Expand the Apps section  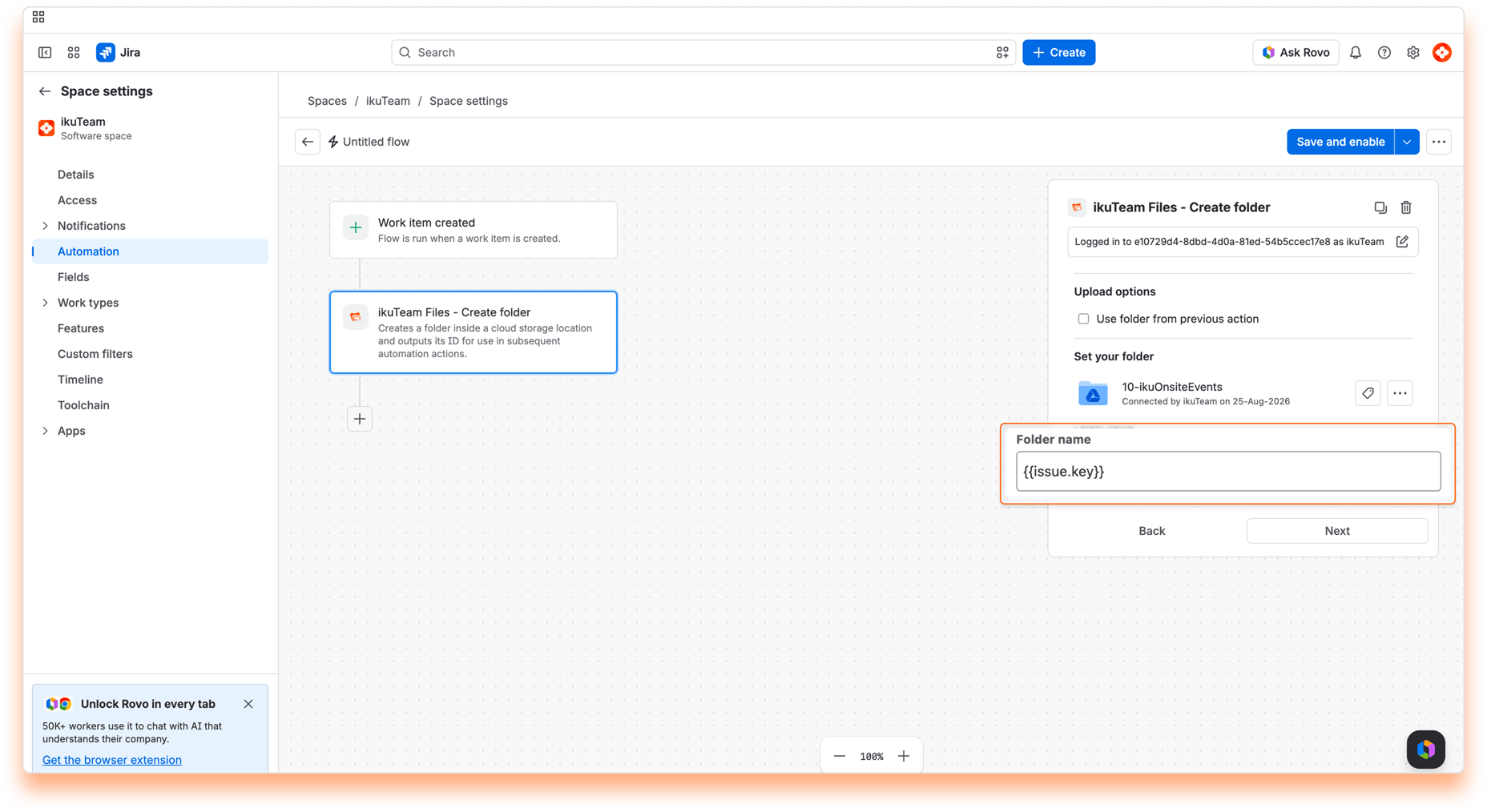point(45,431)
